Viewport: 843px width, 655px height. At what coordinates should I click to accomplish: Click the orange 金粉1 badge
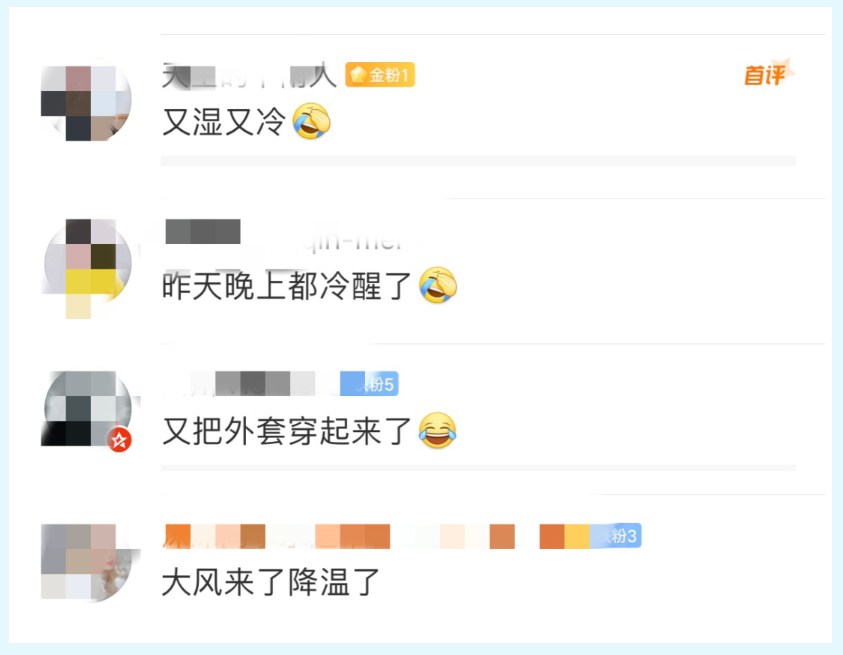(x=380, y=75)
